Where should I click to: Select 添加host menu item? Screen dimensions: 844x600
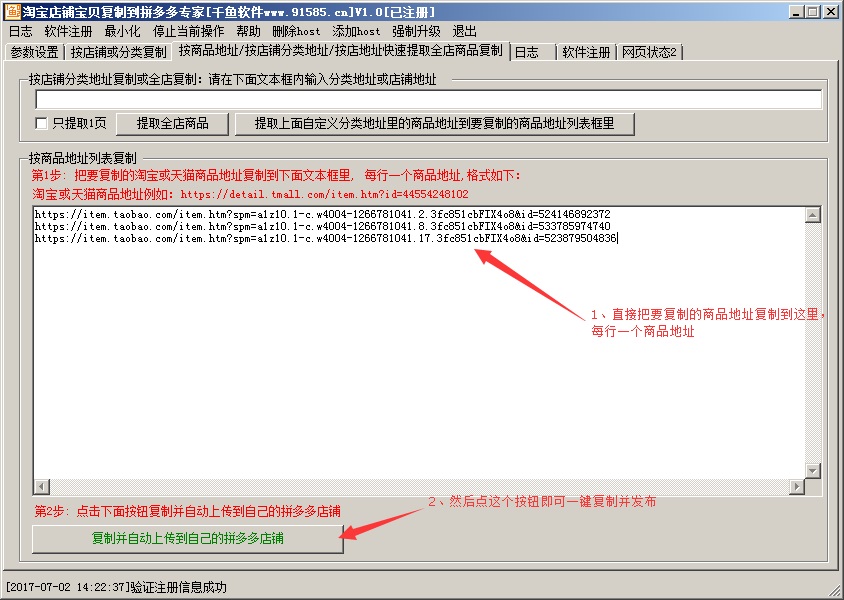click(x=356, y=31)
